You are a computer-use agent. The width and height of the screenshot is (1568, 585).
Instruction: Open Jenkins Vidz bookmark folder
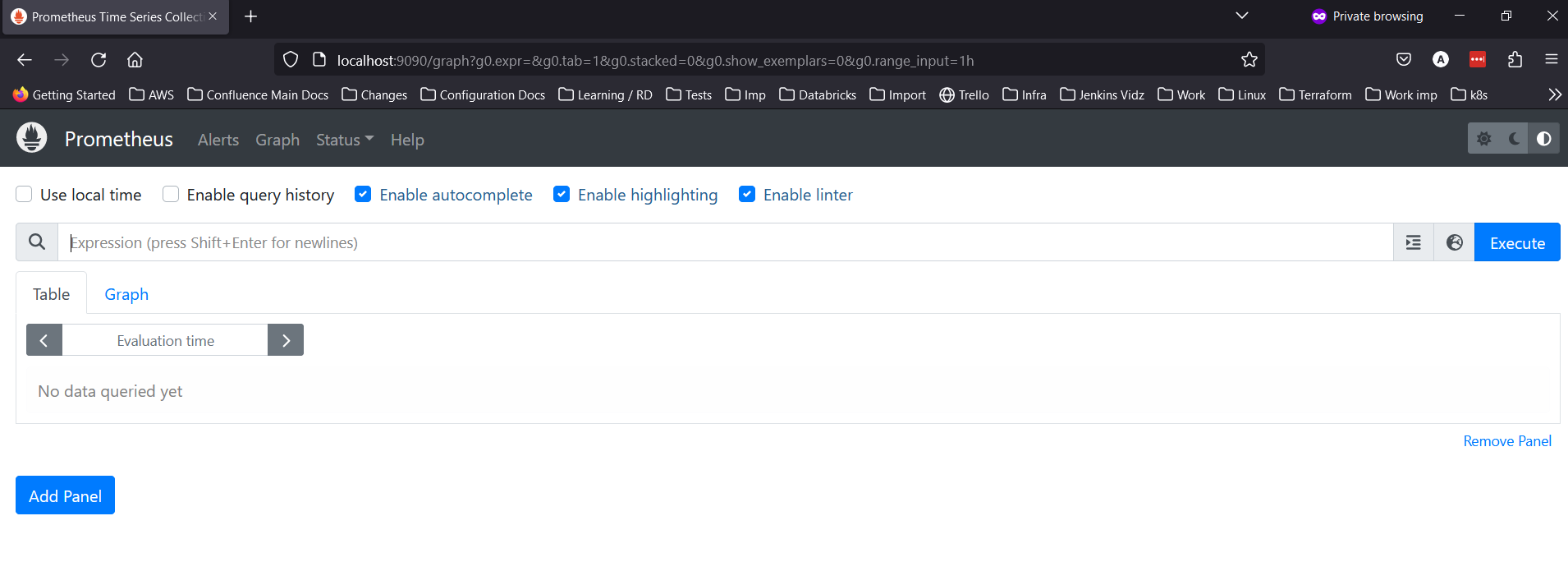point(1102,94)
